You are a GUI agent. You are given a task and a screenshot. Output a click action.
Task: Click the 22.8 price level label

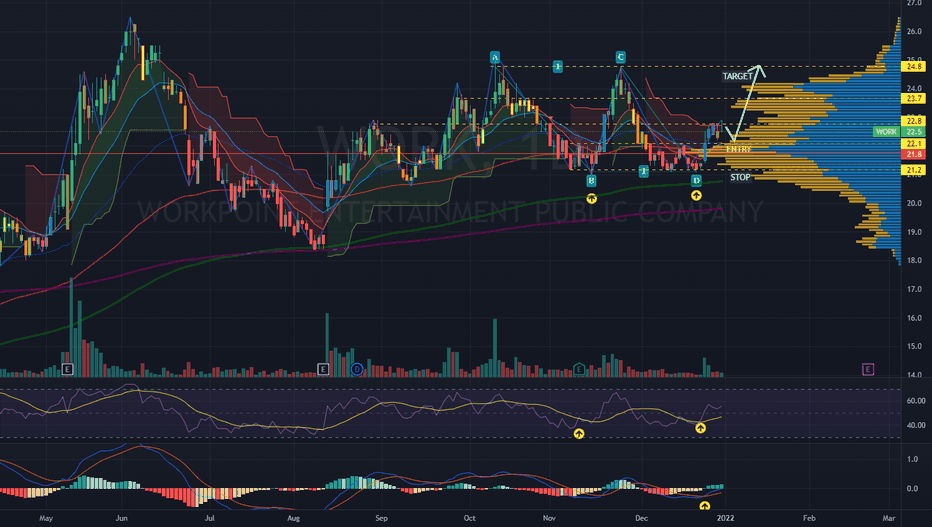[914, 121]
